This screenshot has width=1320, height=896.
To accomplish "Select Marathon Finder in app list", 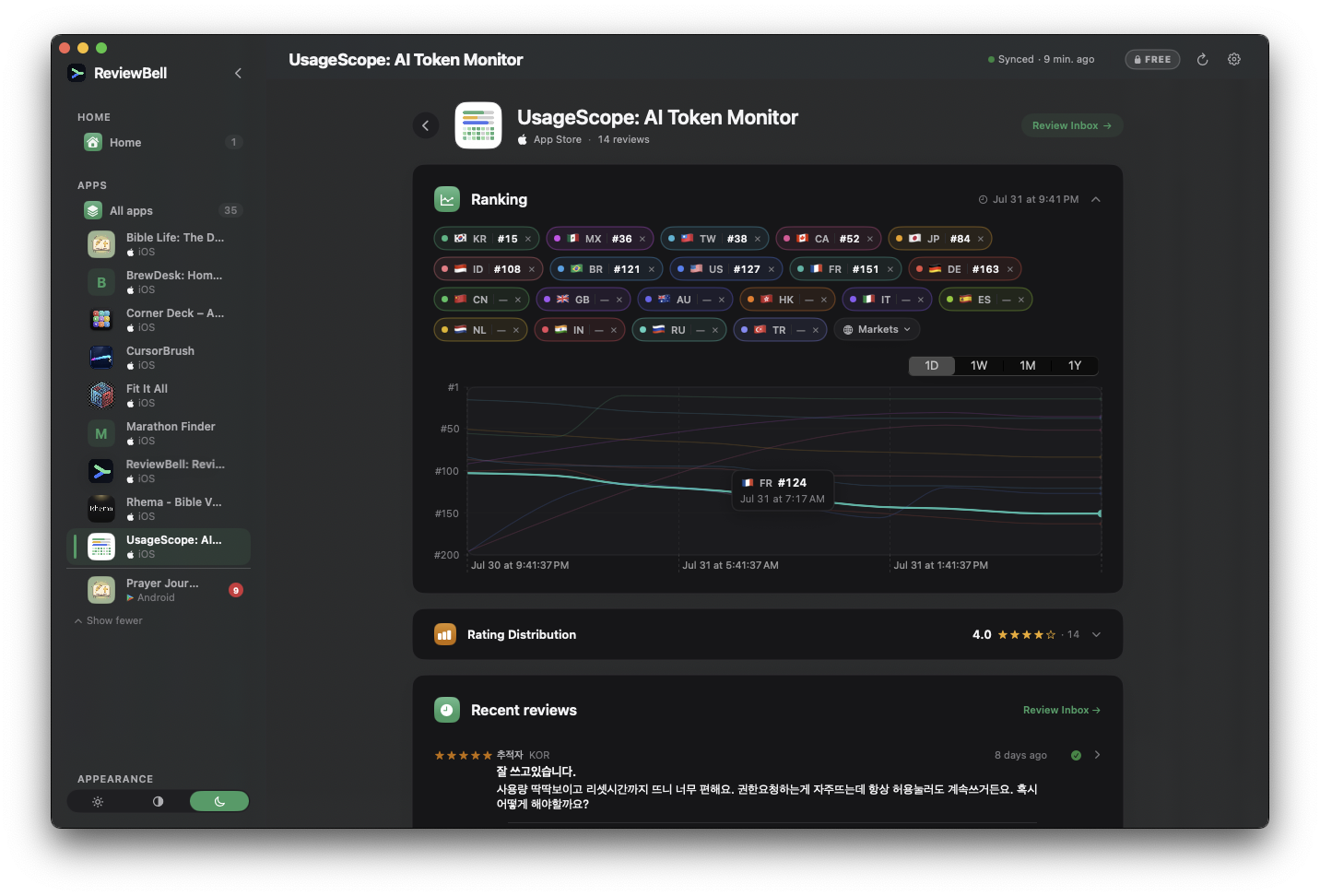I will (x=159, y=433).
